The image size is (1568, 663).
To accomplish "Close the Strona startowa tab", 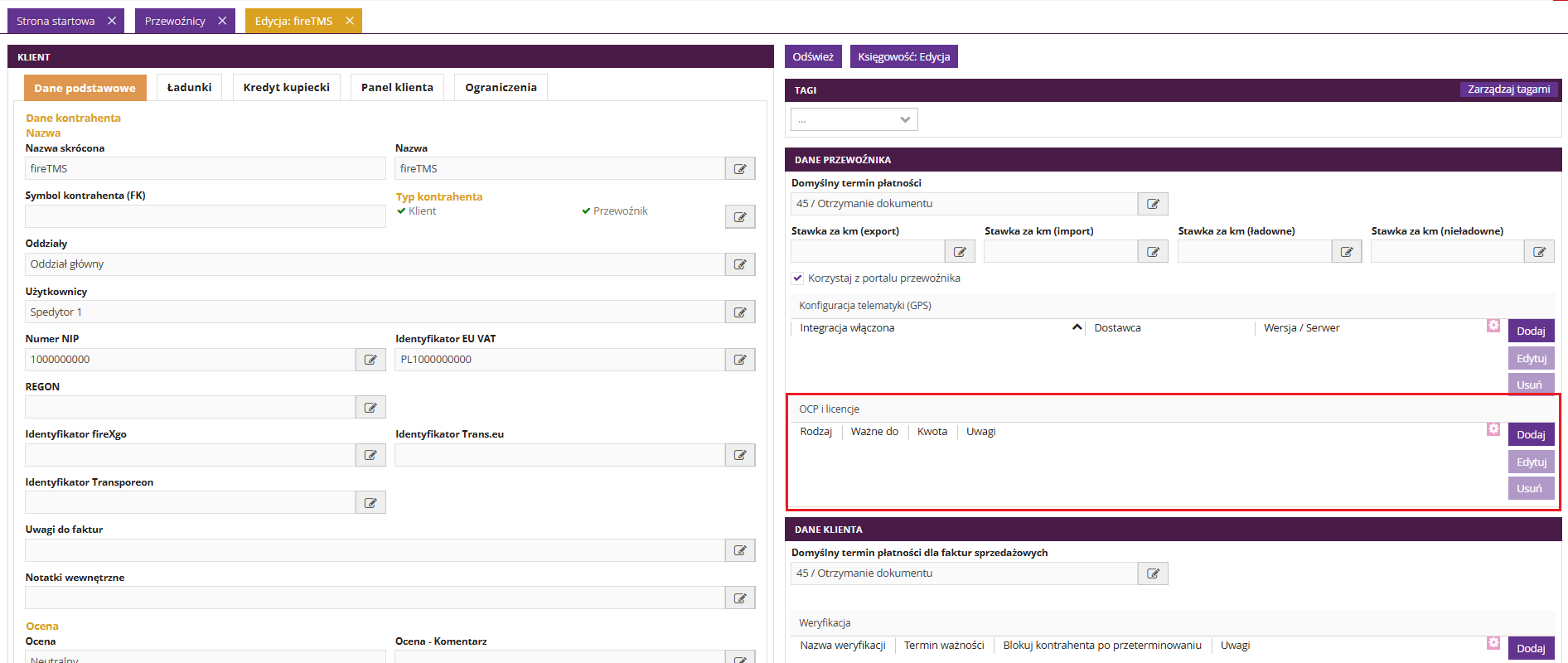I will click(112, 21).
